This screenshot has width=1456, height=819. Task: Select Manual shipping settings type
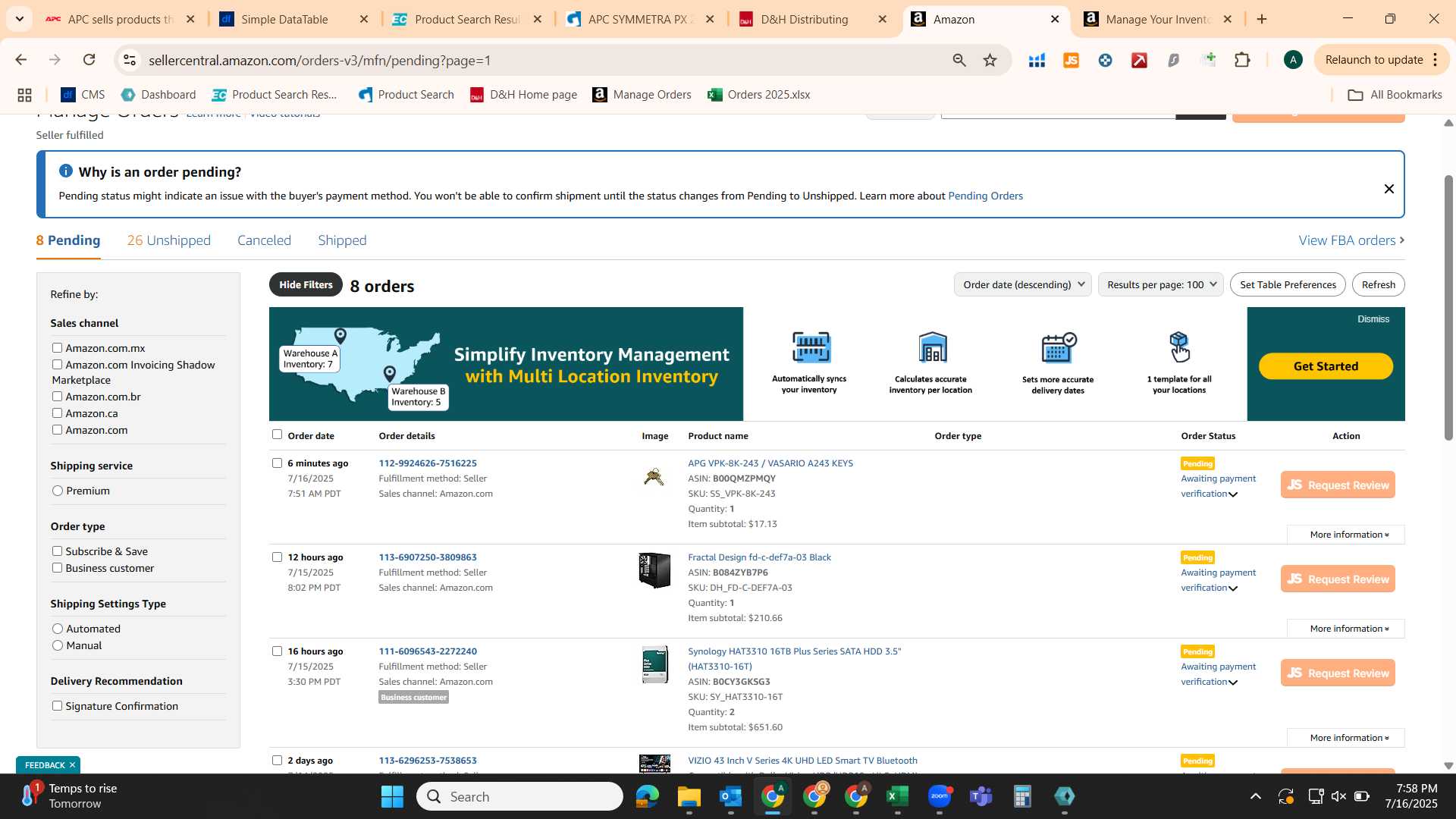point(58,645)
